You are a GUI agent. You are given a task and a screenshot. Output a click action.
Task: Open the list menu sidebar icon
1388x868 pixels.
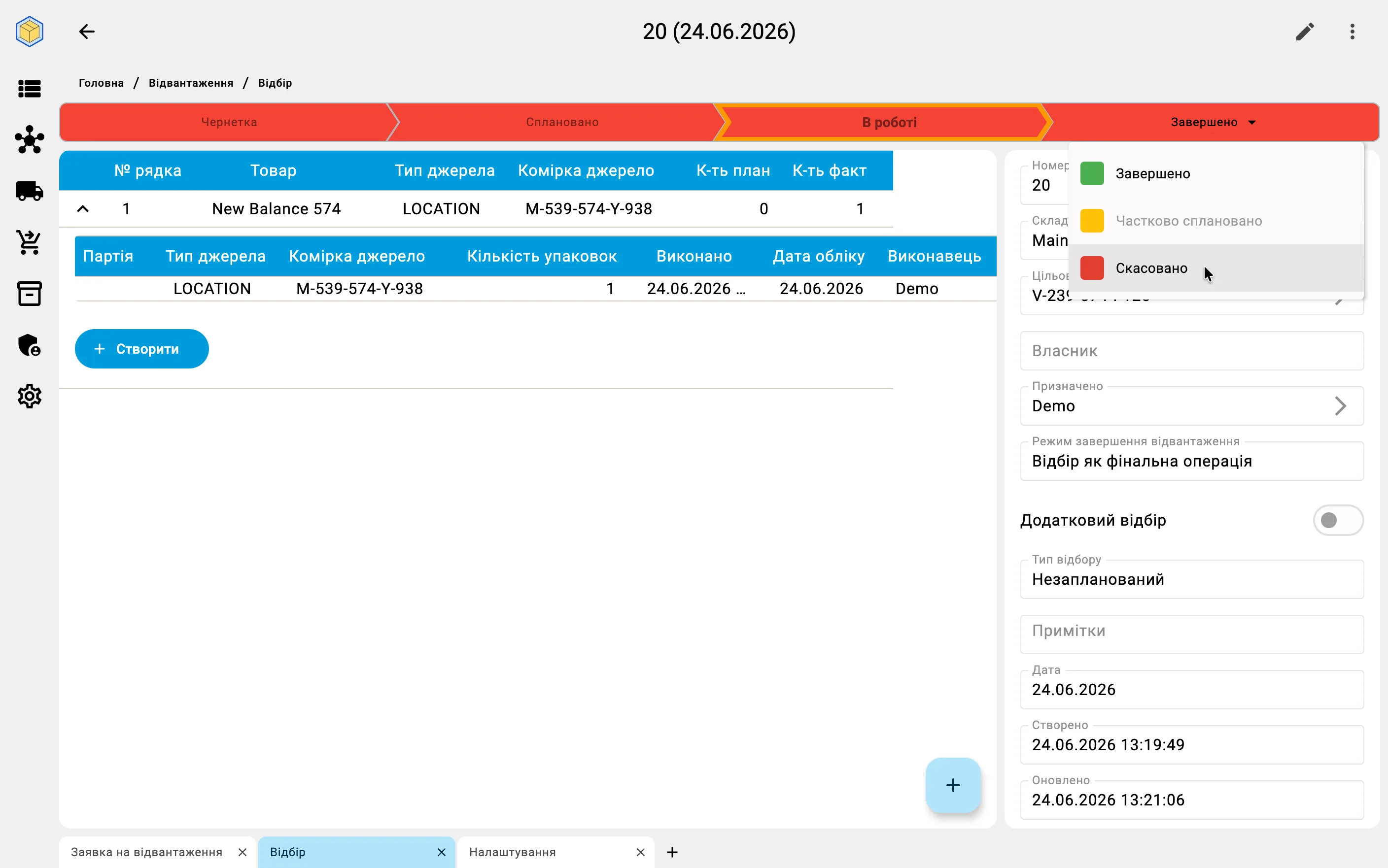pyautogui.click(x=29, y=89)
